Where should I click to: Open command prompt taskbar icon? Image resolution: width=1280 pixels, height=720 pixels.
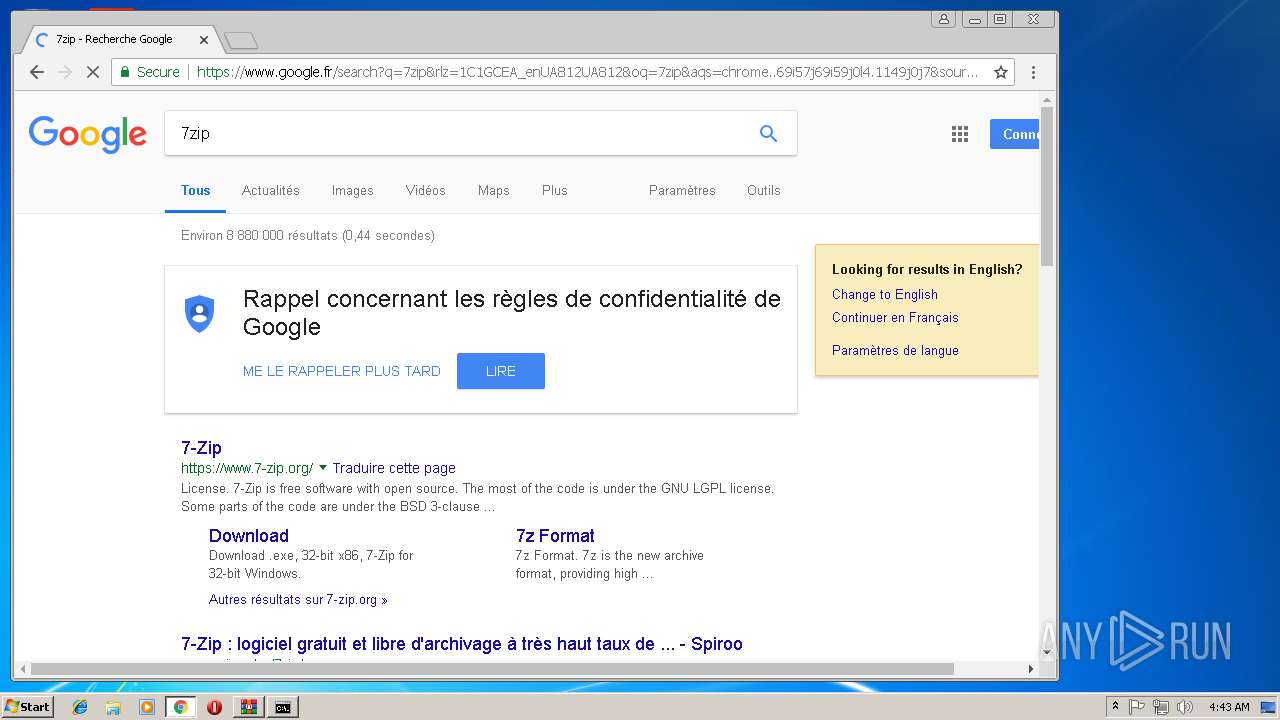pyautogui.click(x=283, y=707)
